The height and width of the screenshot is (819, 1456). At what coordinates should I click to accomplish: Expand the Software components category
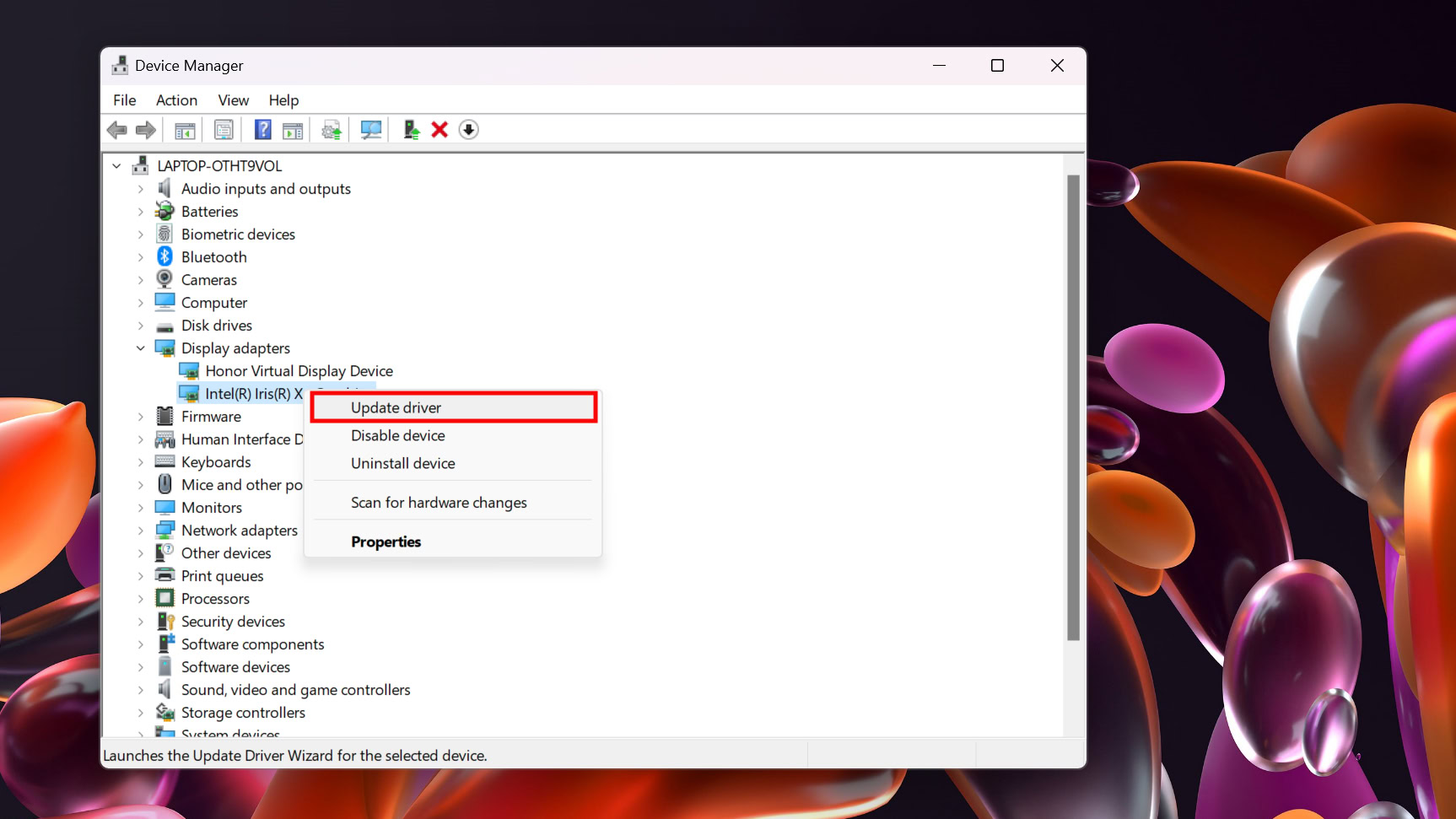141,644
